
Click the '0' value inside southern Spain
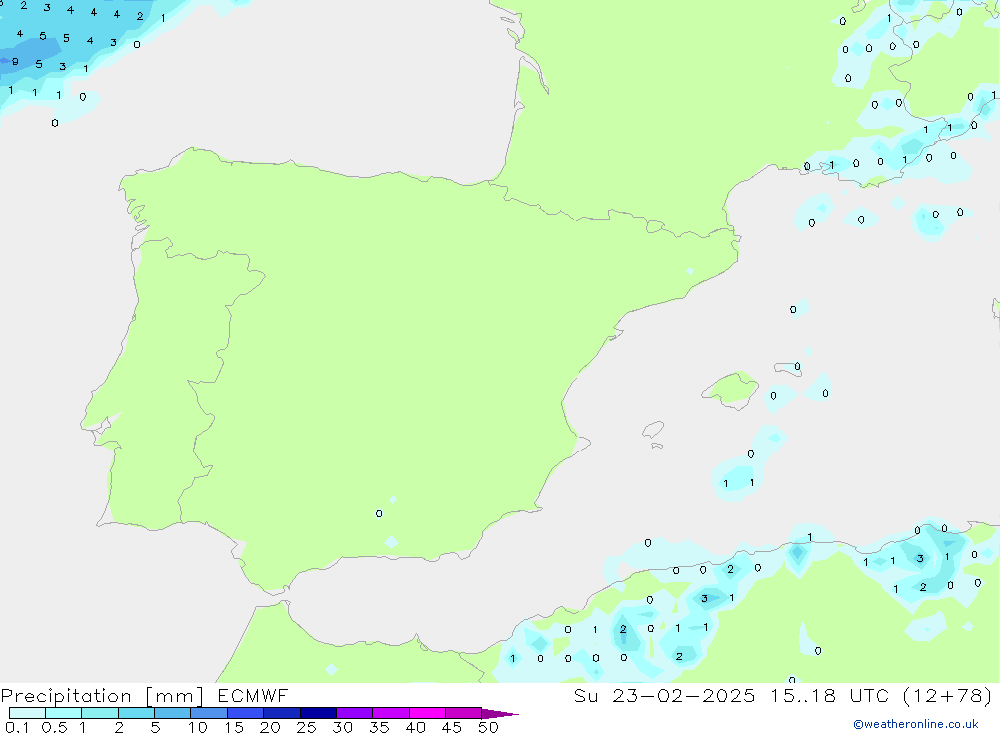pos(379,514)
